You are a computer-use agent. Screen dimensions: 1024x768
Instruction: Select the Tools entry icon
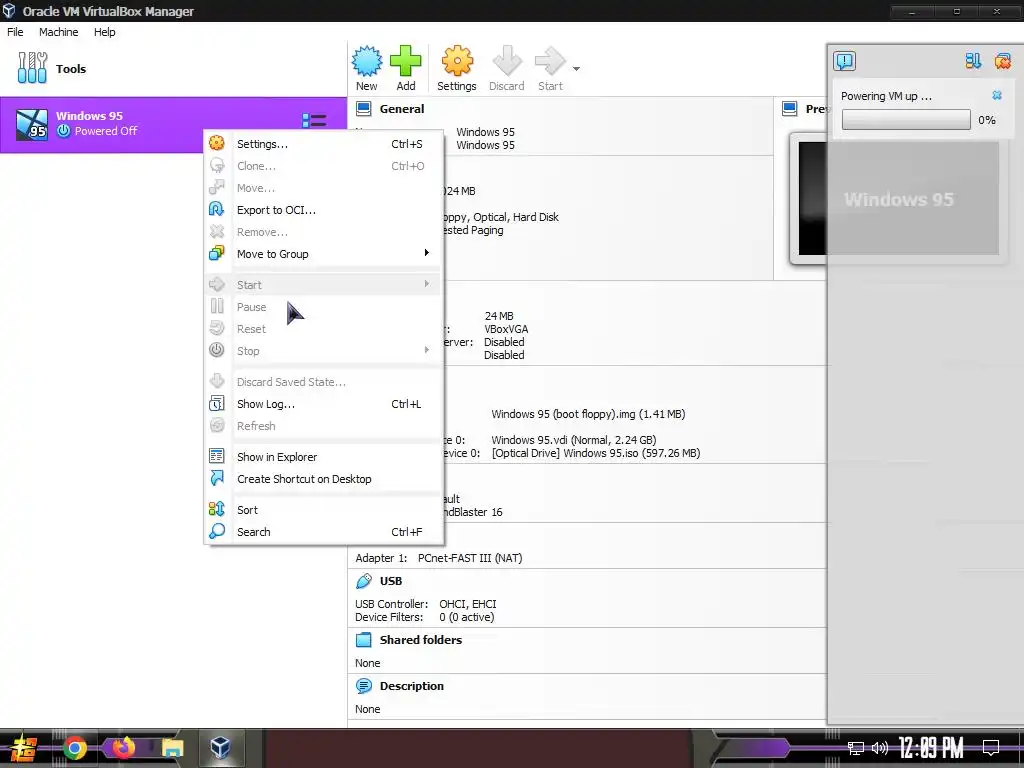click(32, 68)
